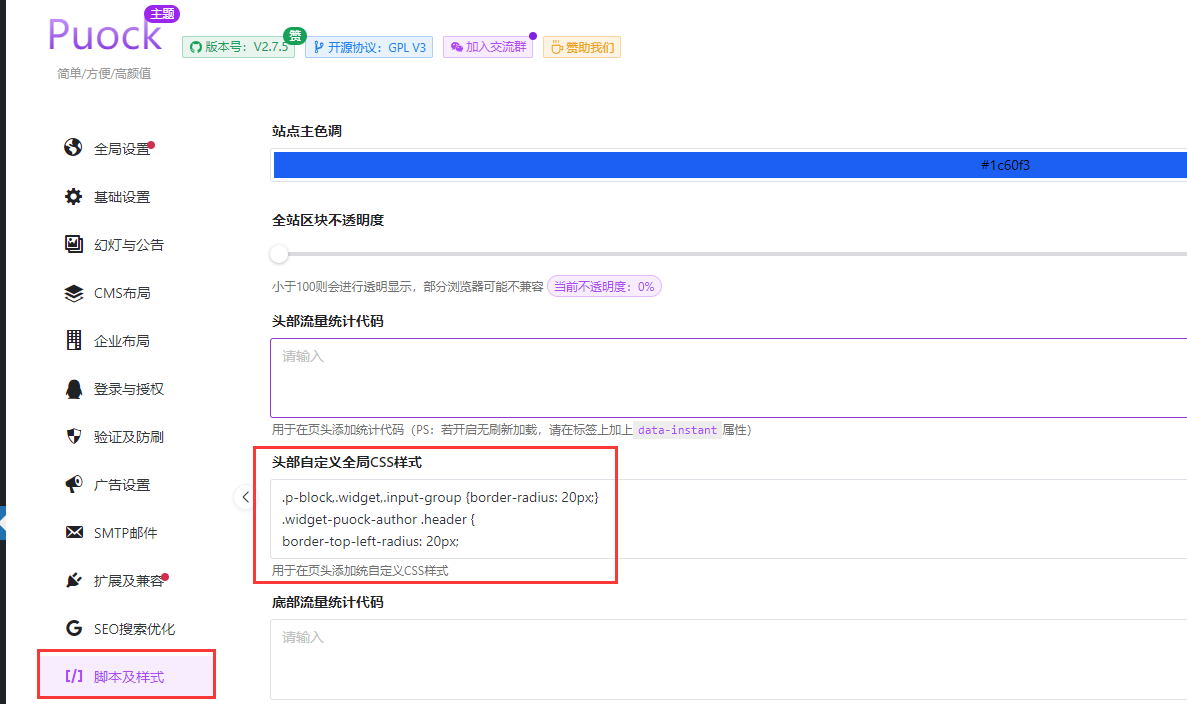Click the layers icon for CMS布局
Viewport: 1187px width, 704px height.
coord(73,293)
